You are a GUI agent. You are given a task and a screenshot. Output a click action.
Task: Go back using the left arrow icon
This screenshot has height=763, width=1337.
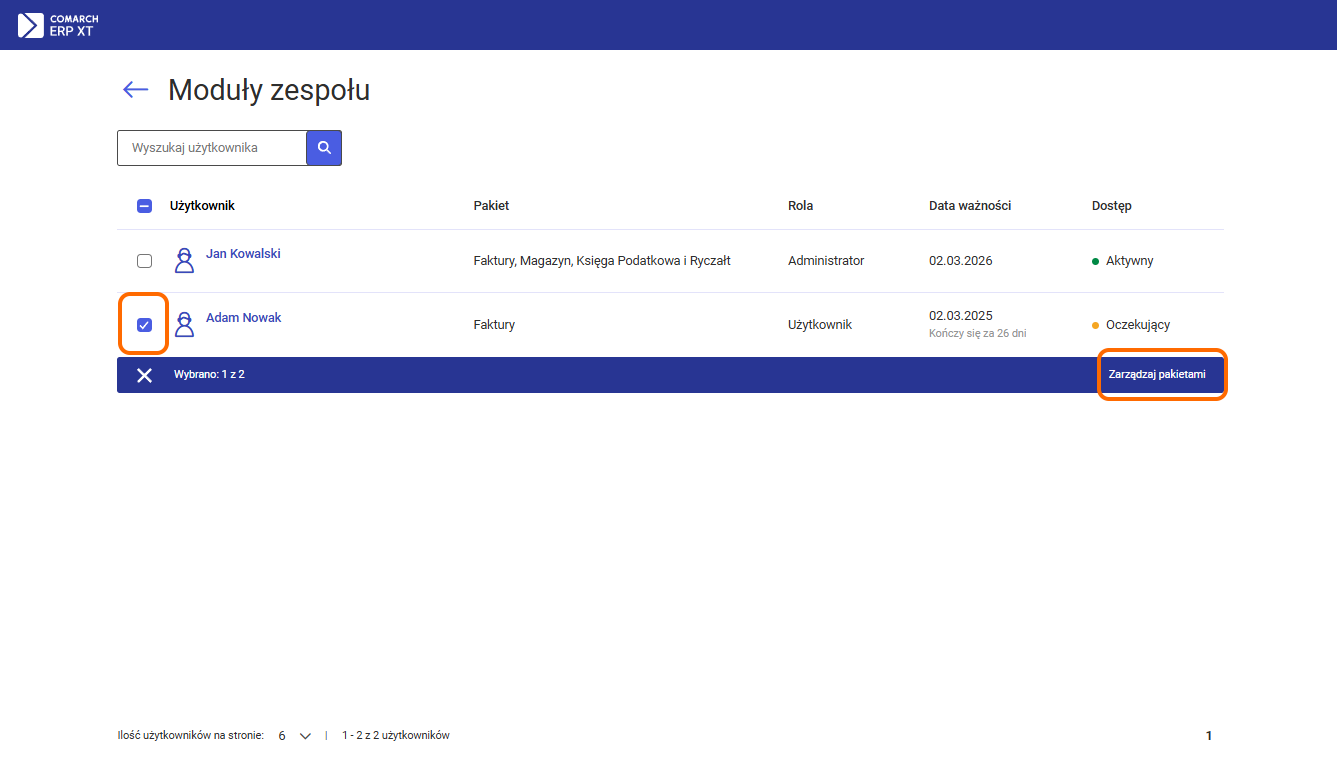(135, 90)
